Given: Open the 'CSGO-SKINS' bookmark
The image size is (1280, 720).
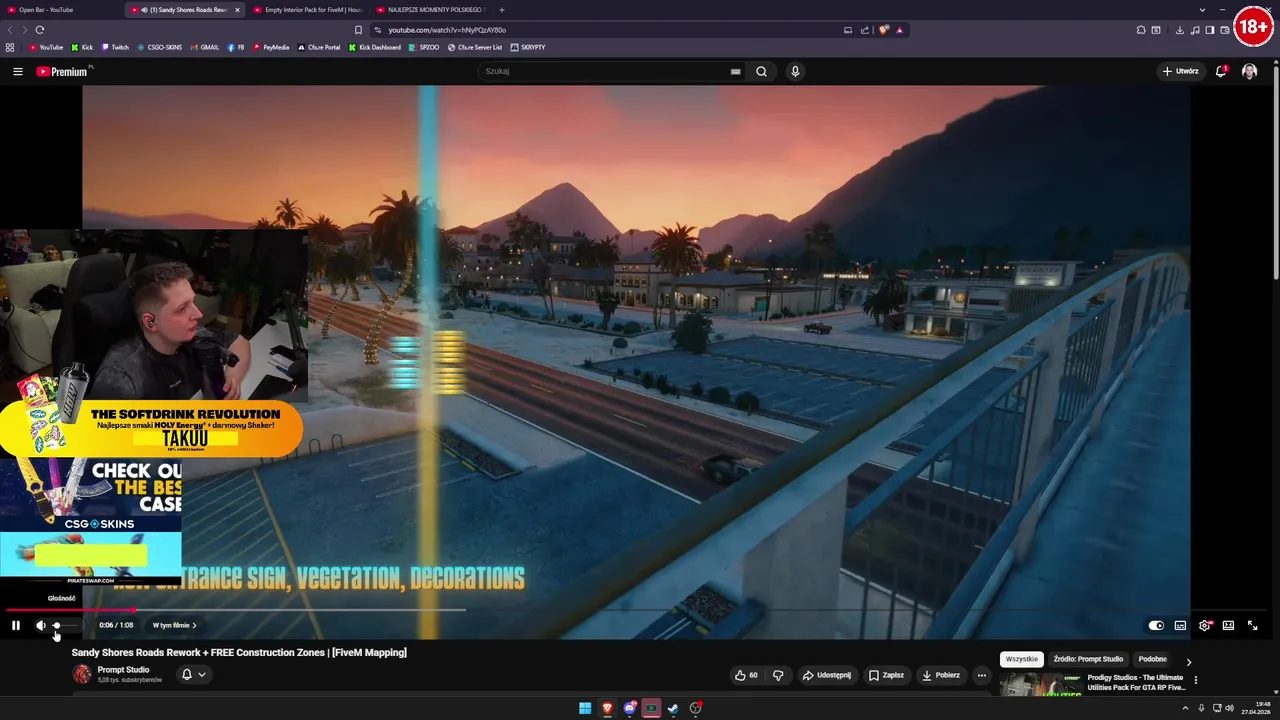Looking at the screenshot, I should coord(159,47).
